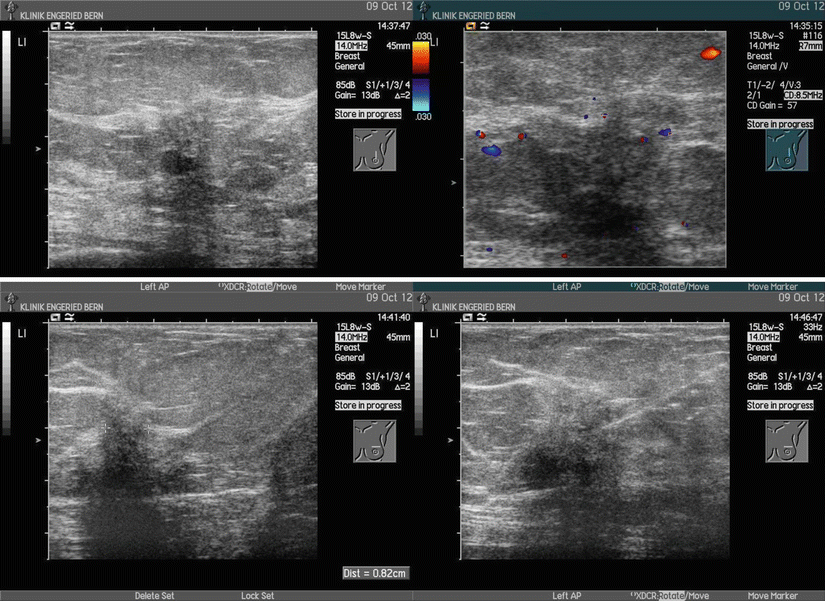Click the focus depth arrow in top-left panel
The width and height of the screenshot is (825, 601).
pos(39,149)
